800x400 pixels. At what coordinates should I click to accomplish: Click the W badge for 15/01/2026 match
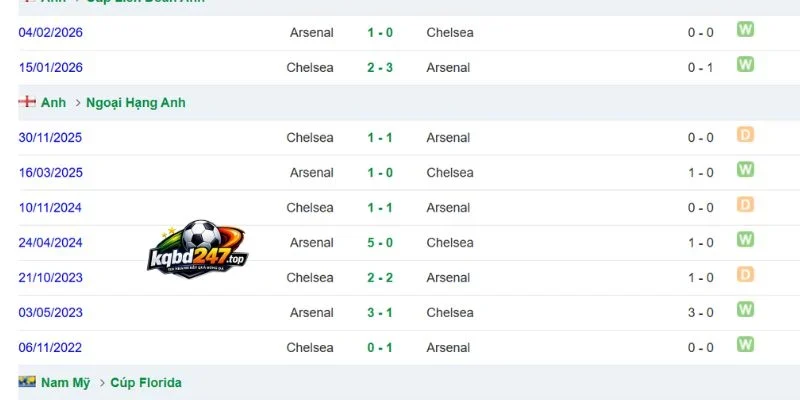745,64
